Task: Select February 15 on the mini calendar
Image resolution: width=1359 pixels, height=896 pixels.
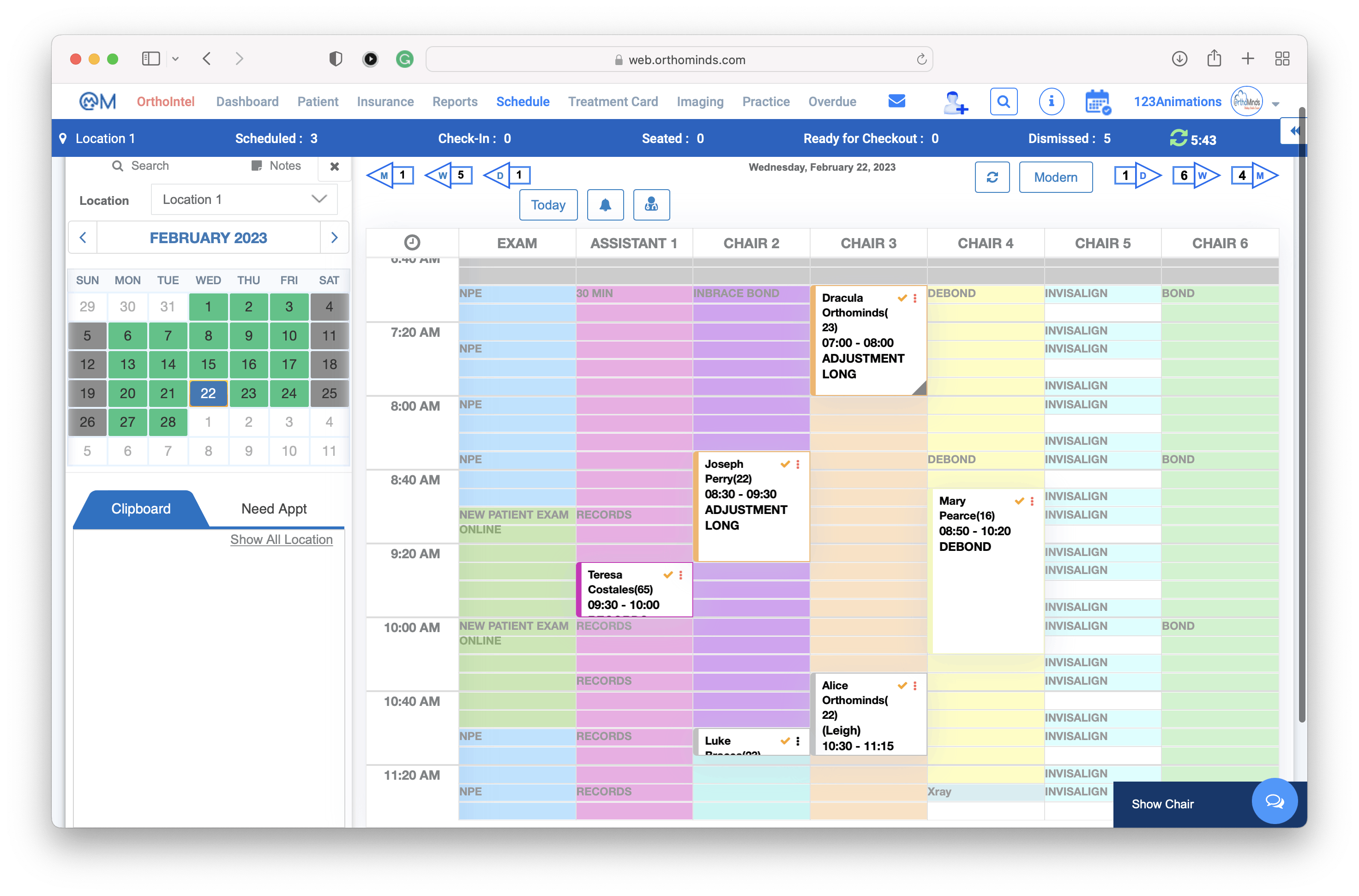Action: coord(208,364)
